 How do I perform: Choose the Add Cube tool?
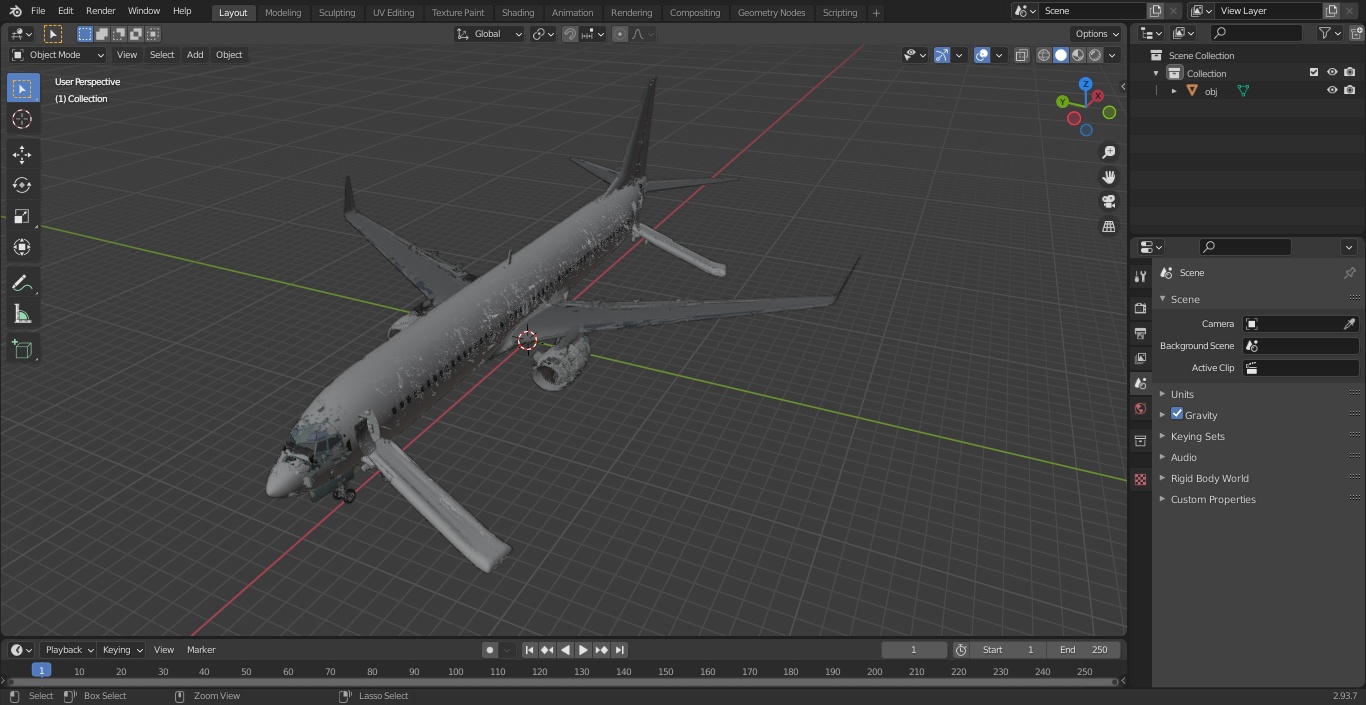pyautogui.click(x=22, y=350)
